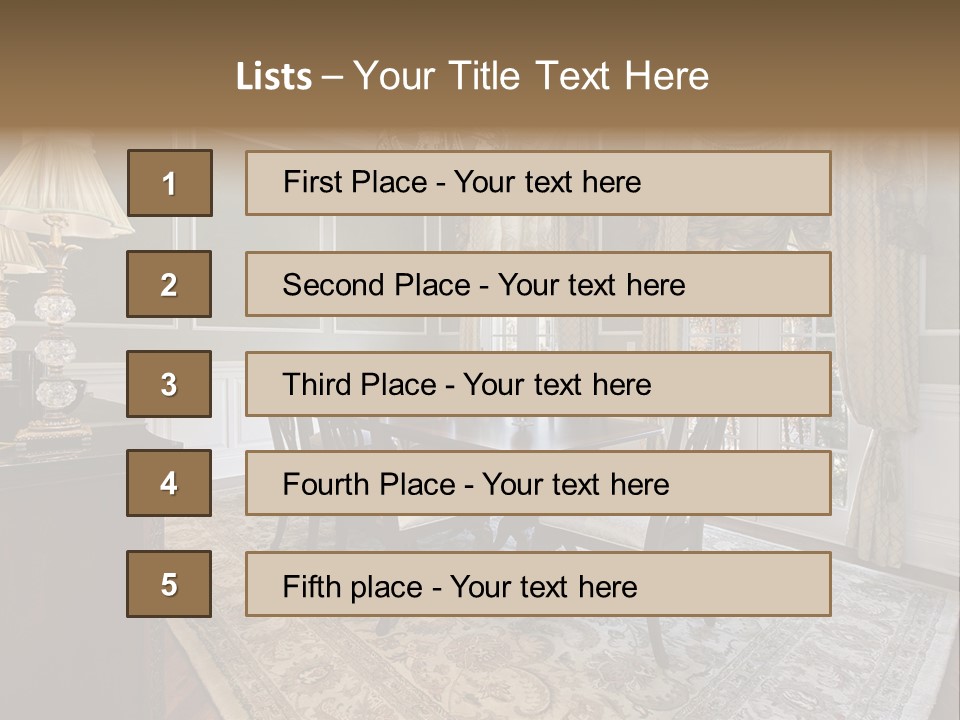960x720 pixels.
Task: Click the words 'Second Place'
Action: coord(377,285)
